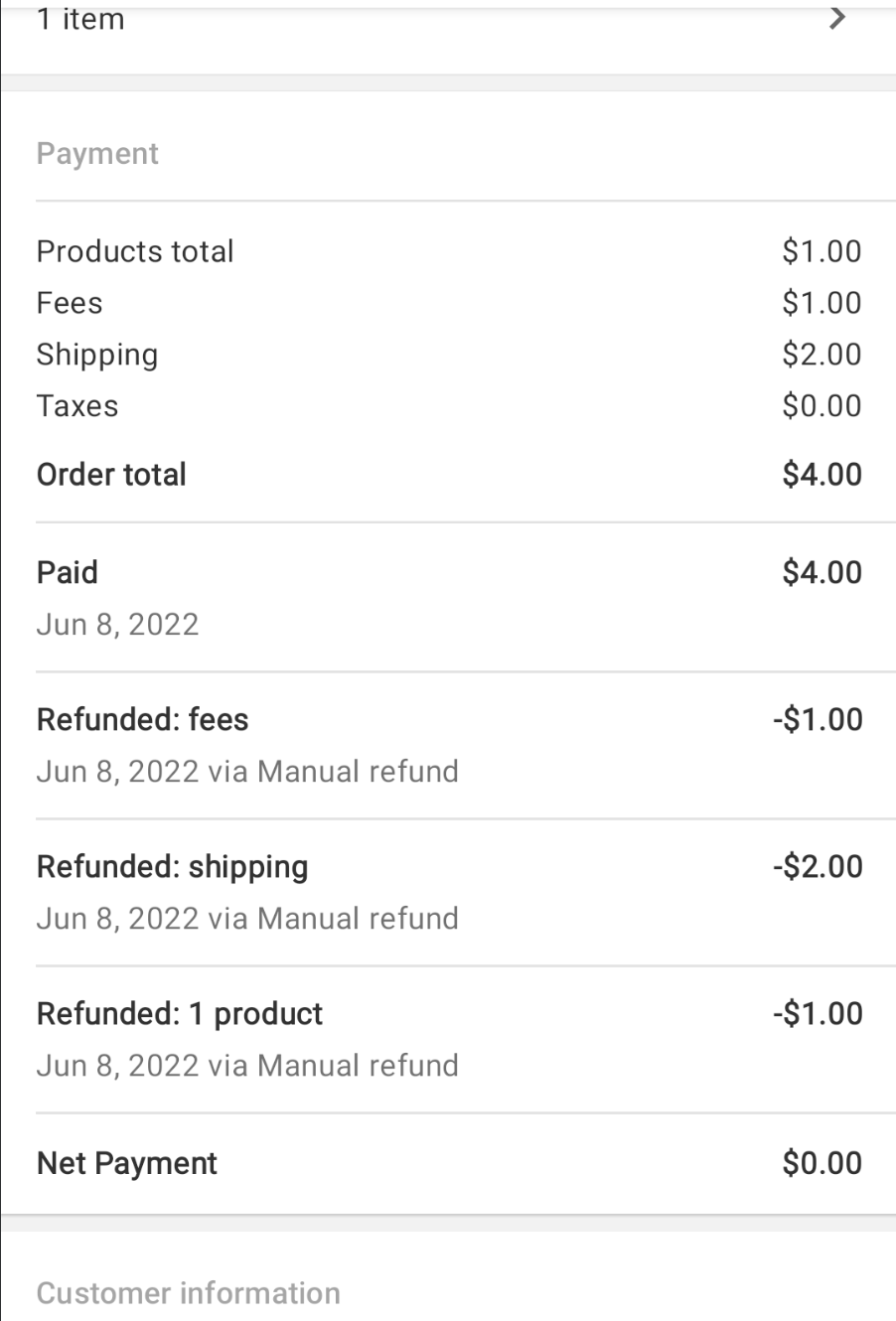Click the Paid date Jun 8, 2022

coord(117,625)
